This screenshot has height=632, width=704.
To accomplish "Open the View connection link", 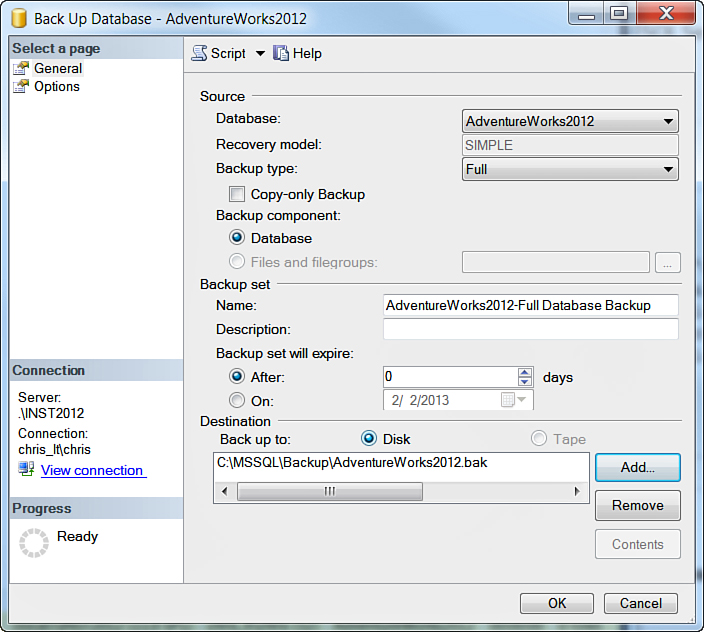I will click(92, 470).
